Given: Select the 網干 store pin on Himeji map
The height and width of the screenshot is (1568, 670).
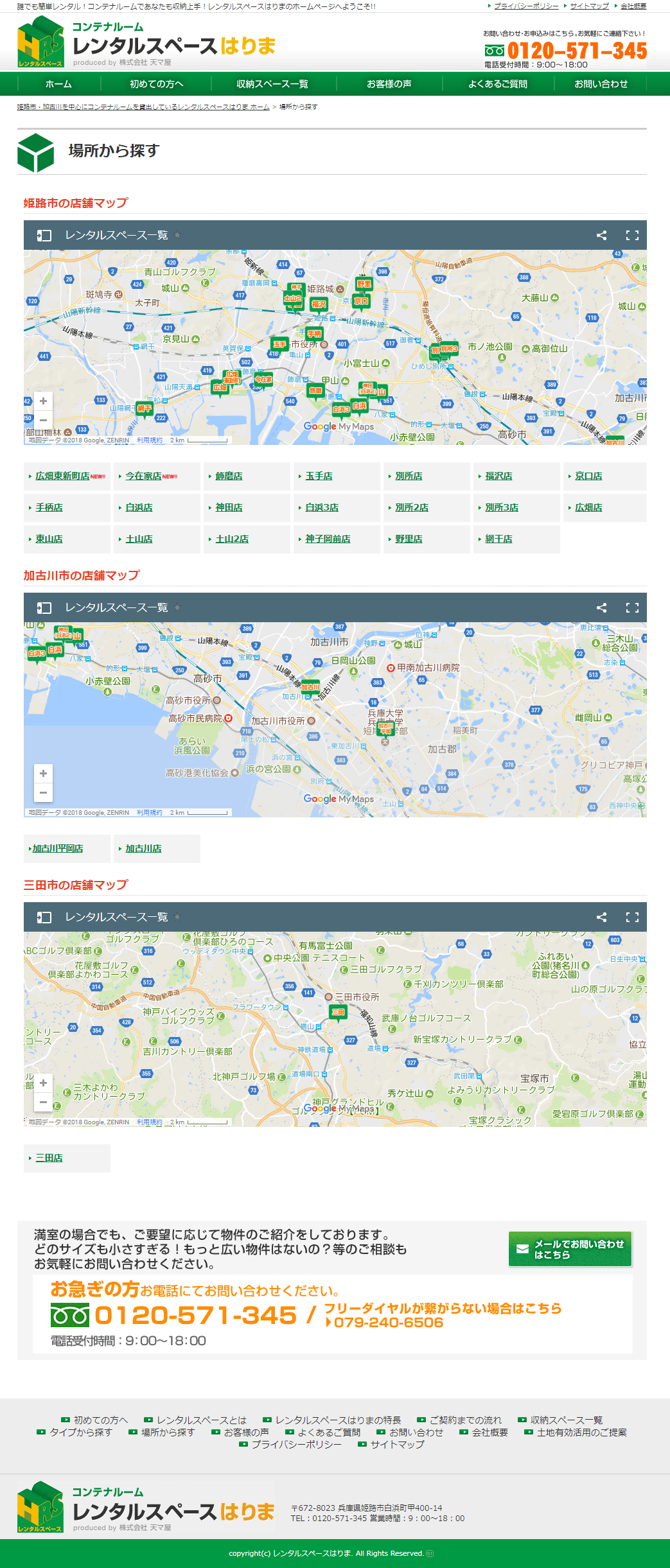Looking at the screenshot, I should [x=145, y=409].
